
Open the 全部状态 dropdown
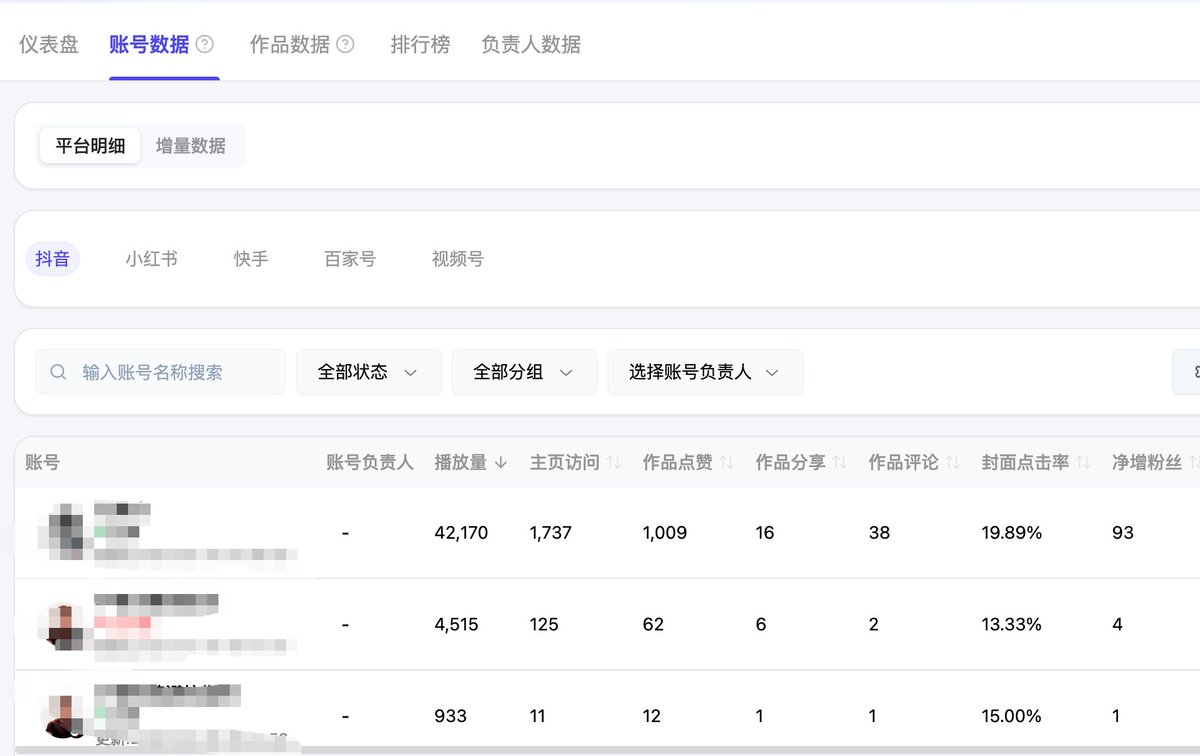pyautogui.click(x=368, y=372)
